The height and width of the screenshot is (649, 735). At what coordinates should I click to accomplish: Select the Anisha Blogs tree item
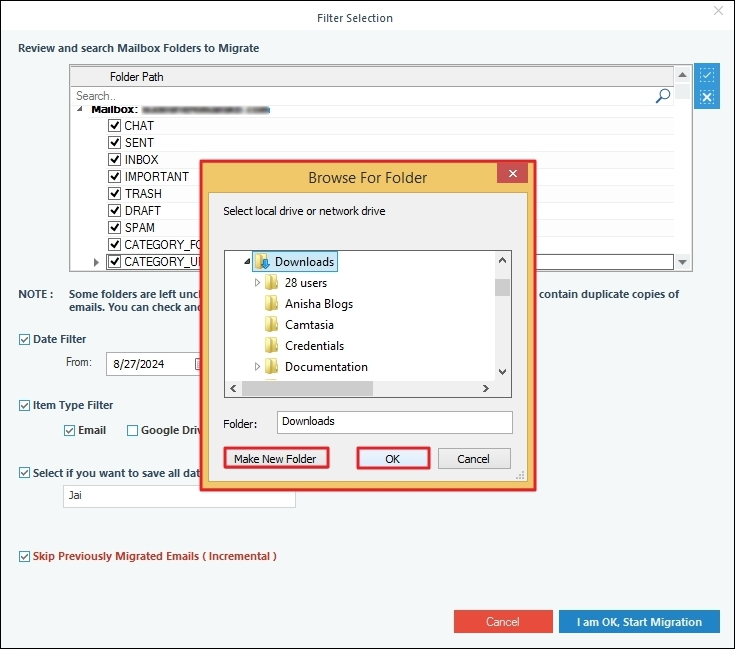(x=319, y=304)
